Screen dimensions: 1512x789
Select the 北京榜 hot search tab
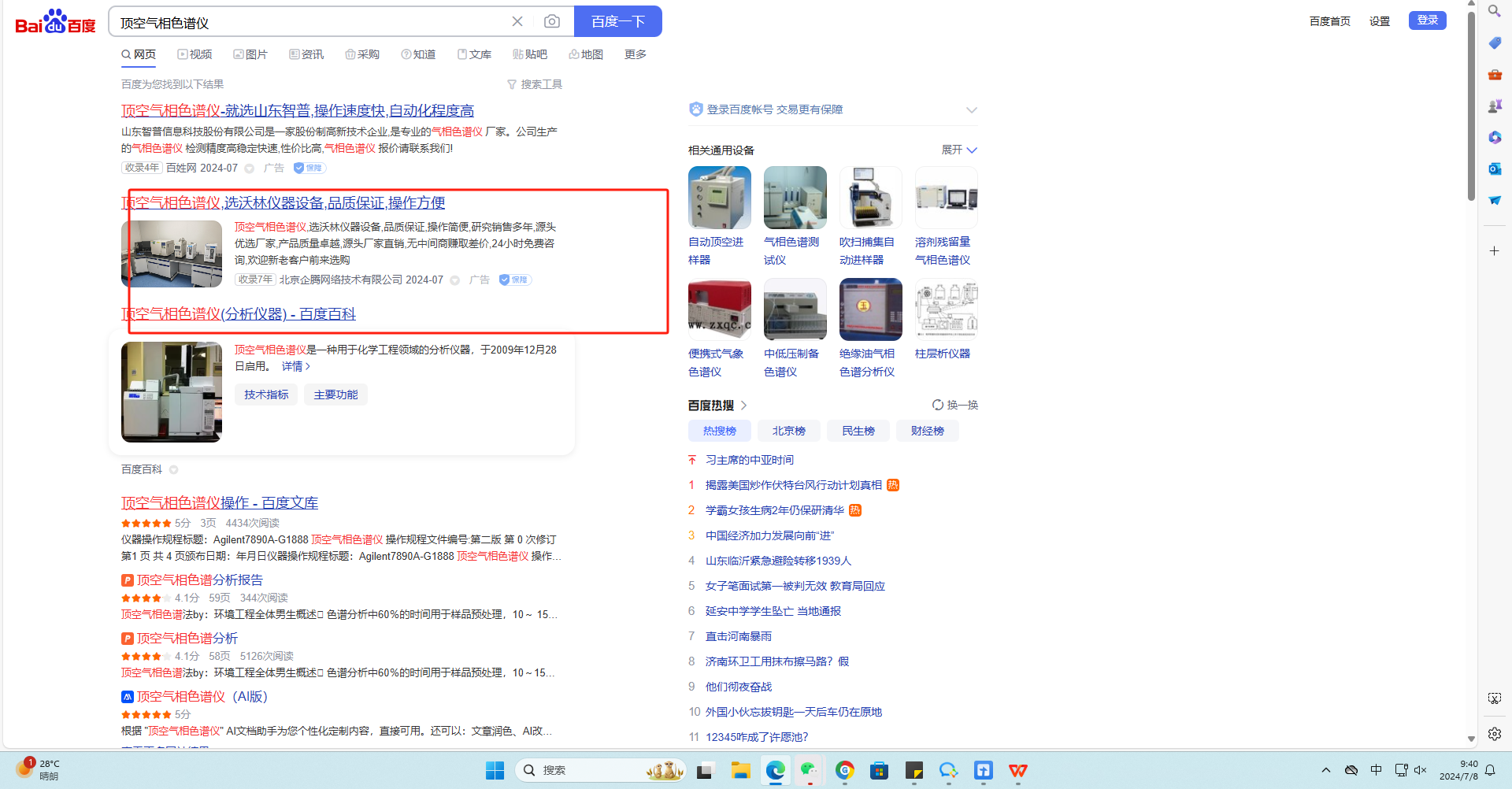click(789, 431)
